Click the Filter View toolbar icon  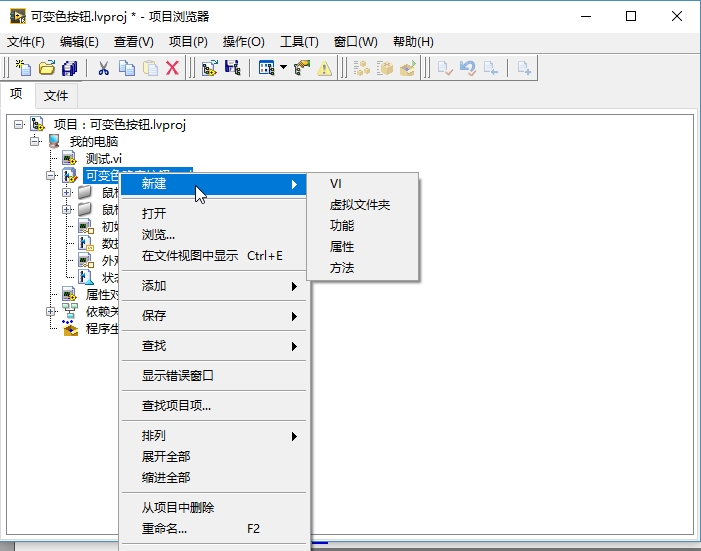(266, 68)
